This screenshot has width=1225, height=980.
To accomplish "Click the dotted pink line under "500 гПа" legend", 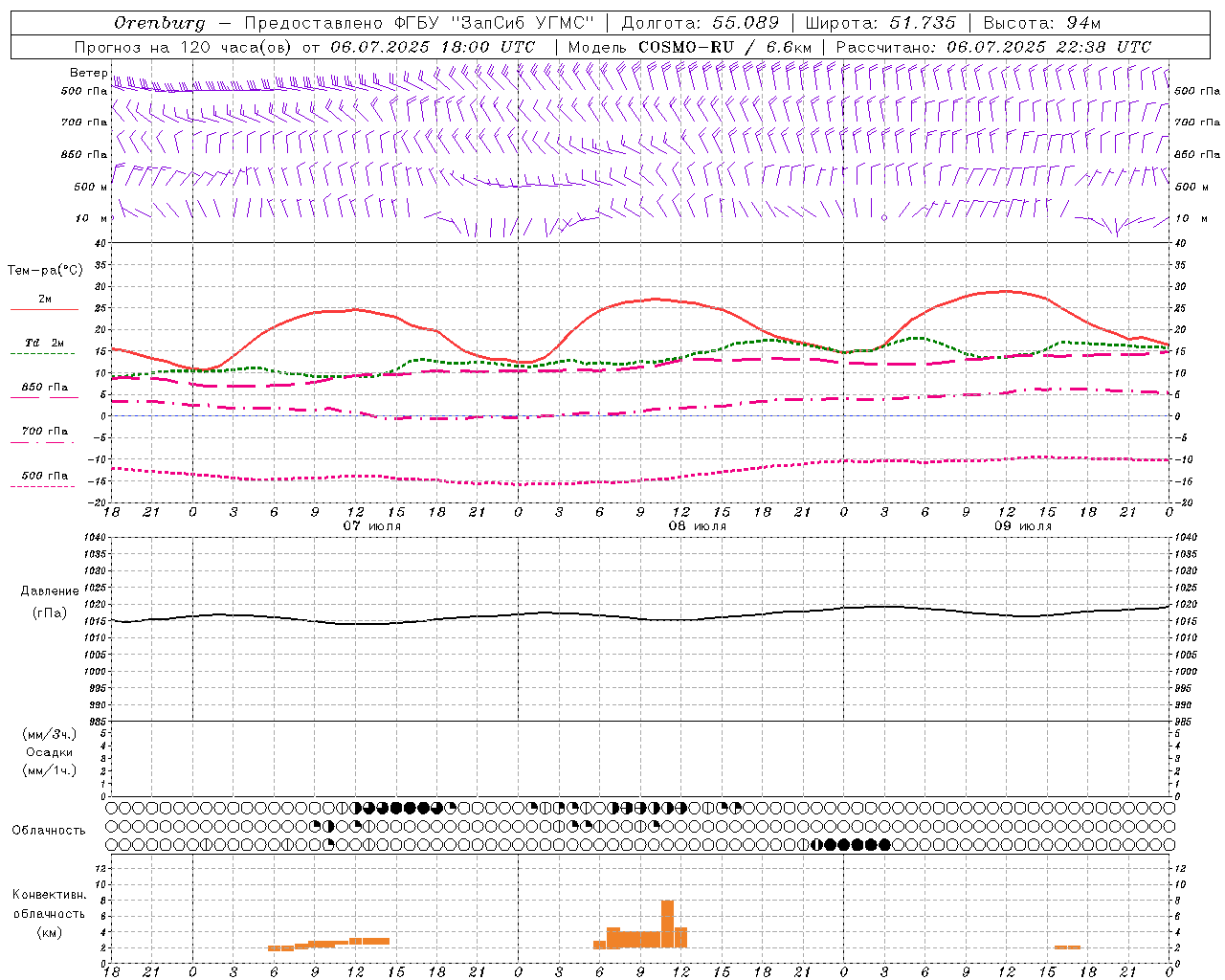I will coord(43,487).
